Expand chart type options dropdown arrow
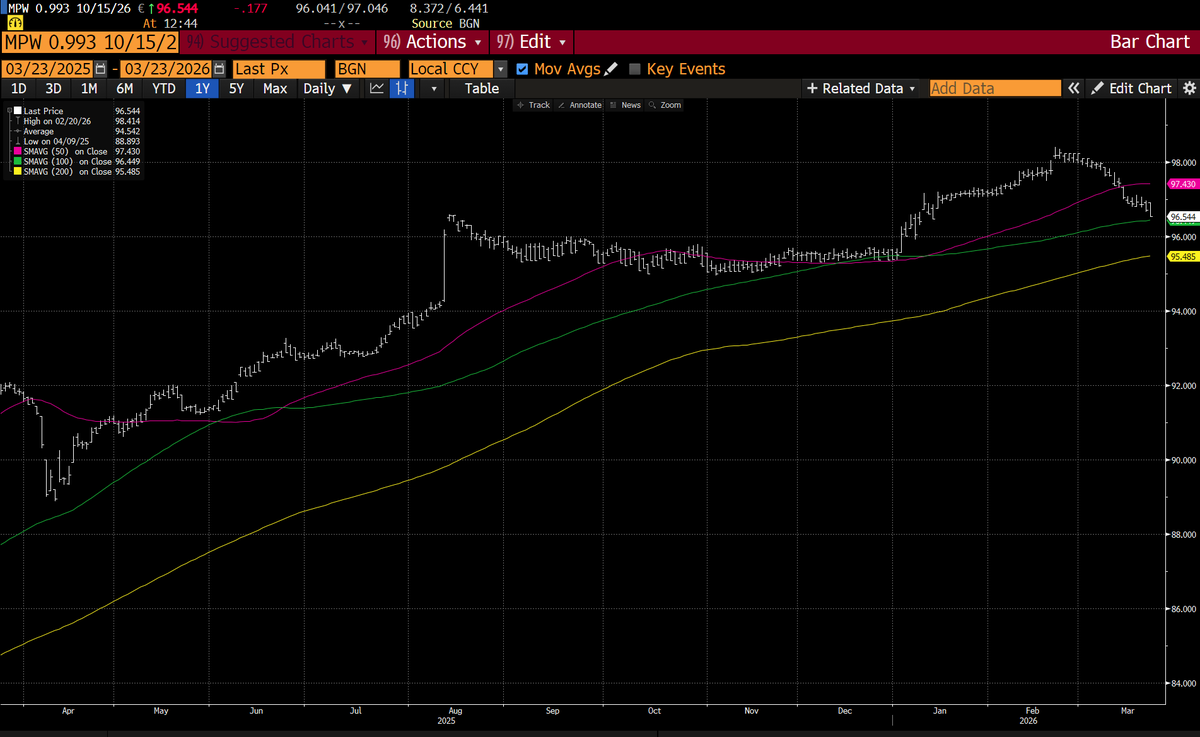 click(x=433, y=88)
